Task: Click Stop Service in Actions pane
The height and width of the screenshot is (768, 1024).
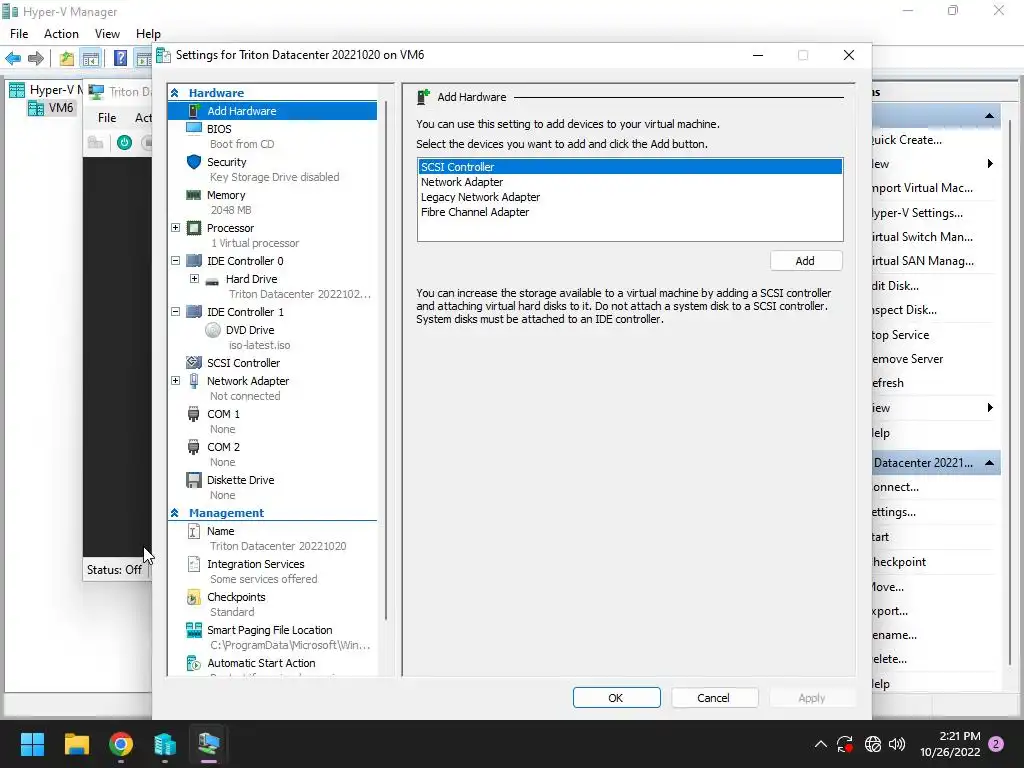Action: point(900,334)
